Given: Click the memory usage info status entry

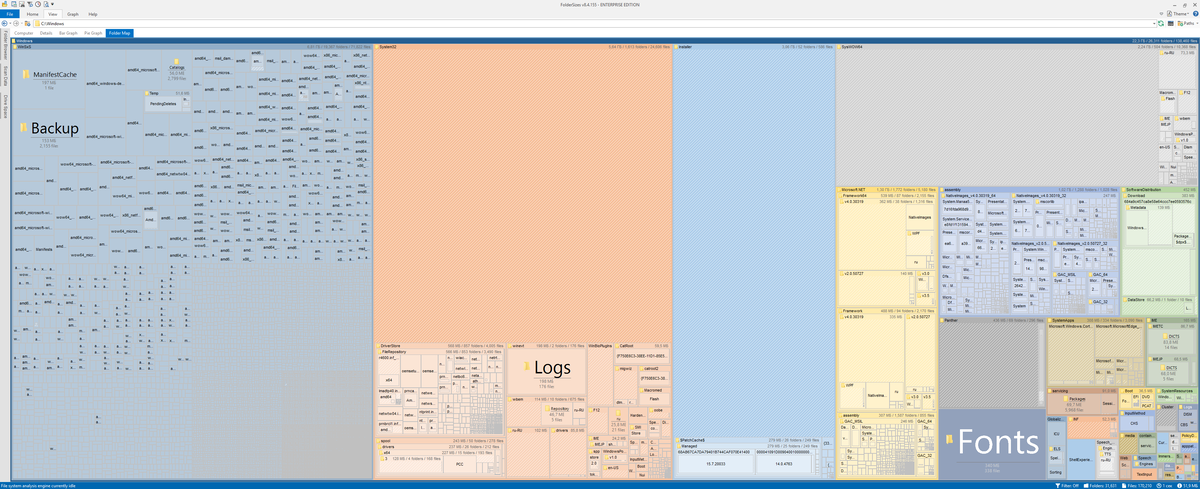Looking at the screenshot, I should (1185, 485).
